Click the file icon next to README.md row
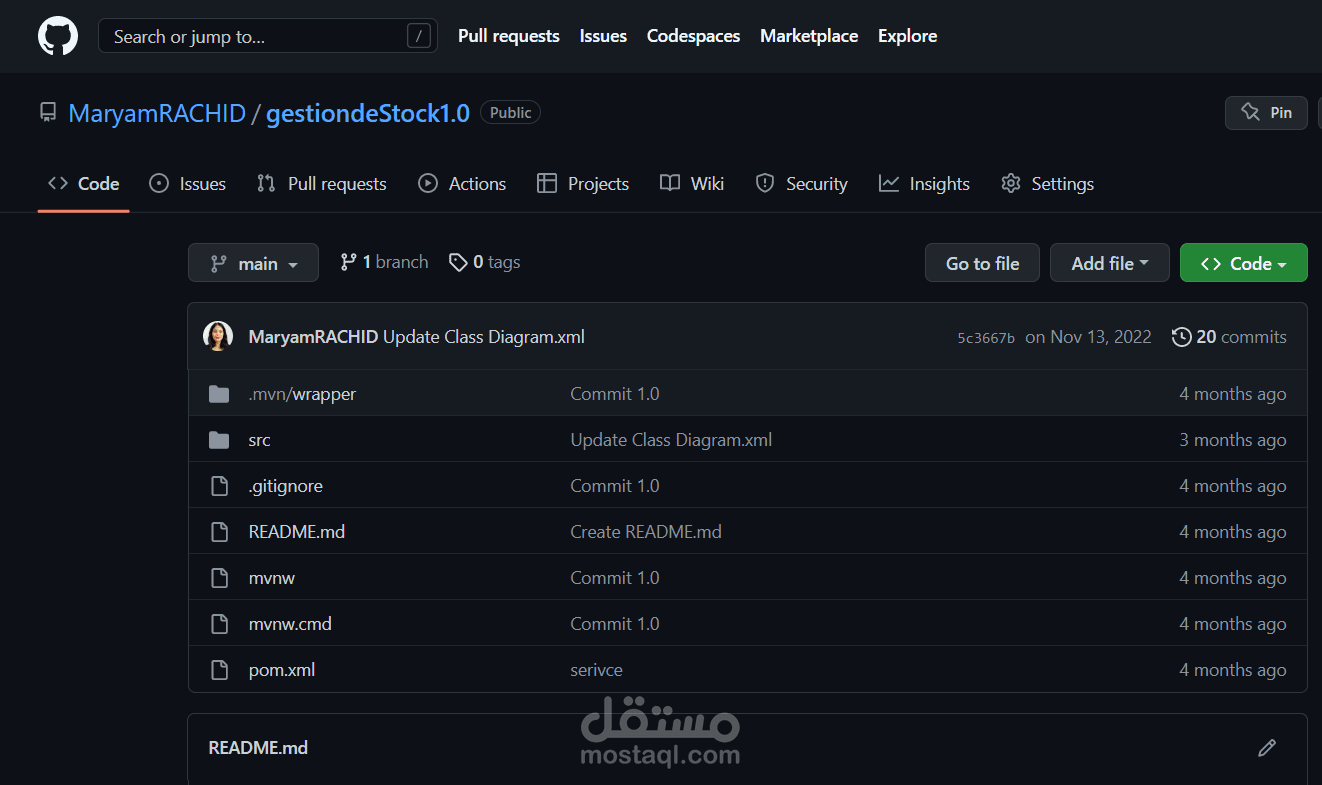This screenshot has width=1322, height=785. point(219,532)
